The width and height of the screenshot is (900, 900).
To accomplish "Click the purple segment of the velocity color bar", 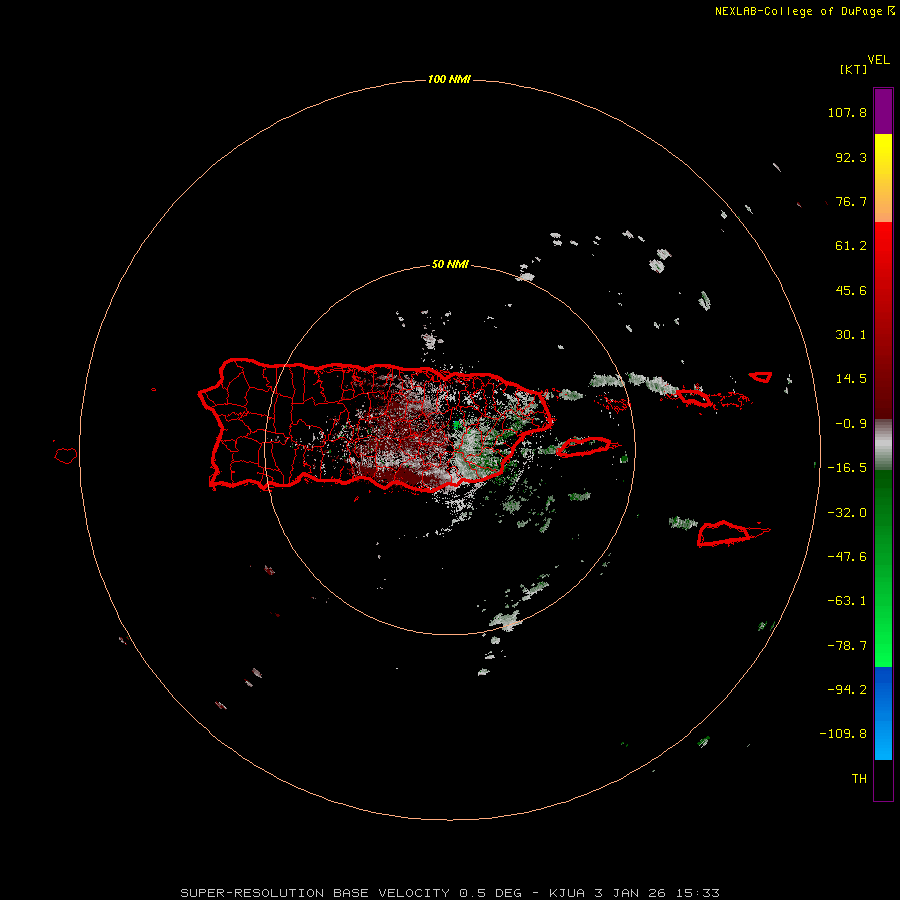I will [883, 111].
